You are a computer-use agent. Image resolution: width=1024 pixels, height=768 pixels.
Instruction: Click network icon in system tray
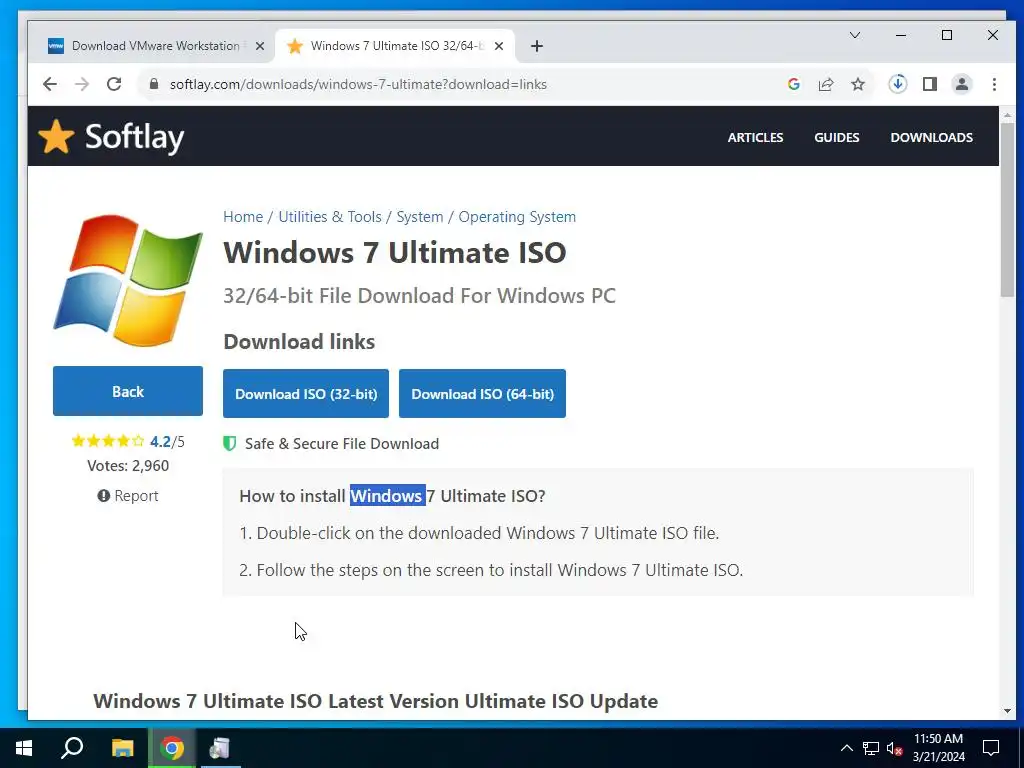(871, 748)
